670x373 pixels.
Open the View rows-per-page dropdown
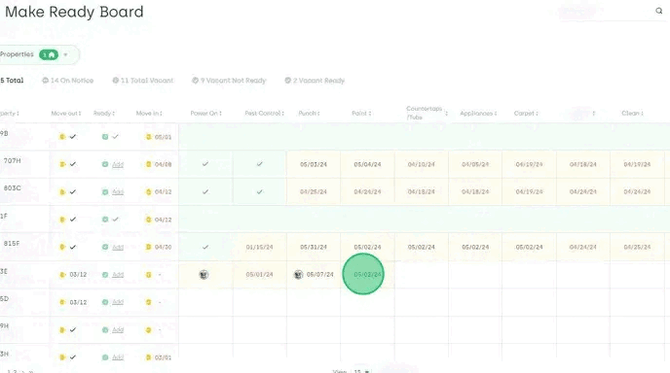[362, 371]
